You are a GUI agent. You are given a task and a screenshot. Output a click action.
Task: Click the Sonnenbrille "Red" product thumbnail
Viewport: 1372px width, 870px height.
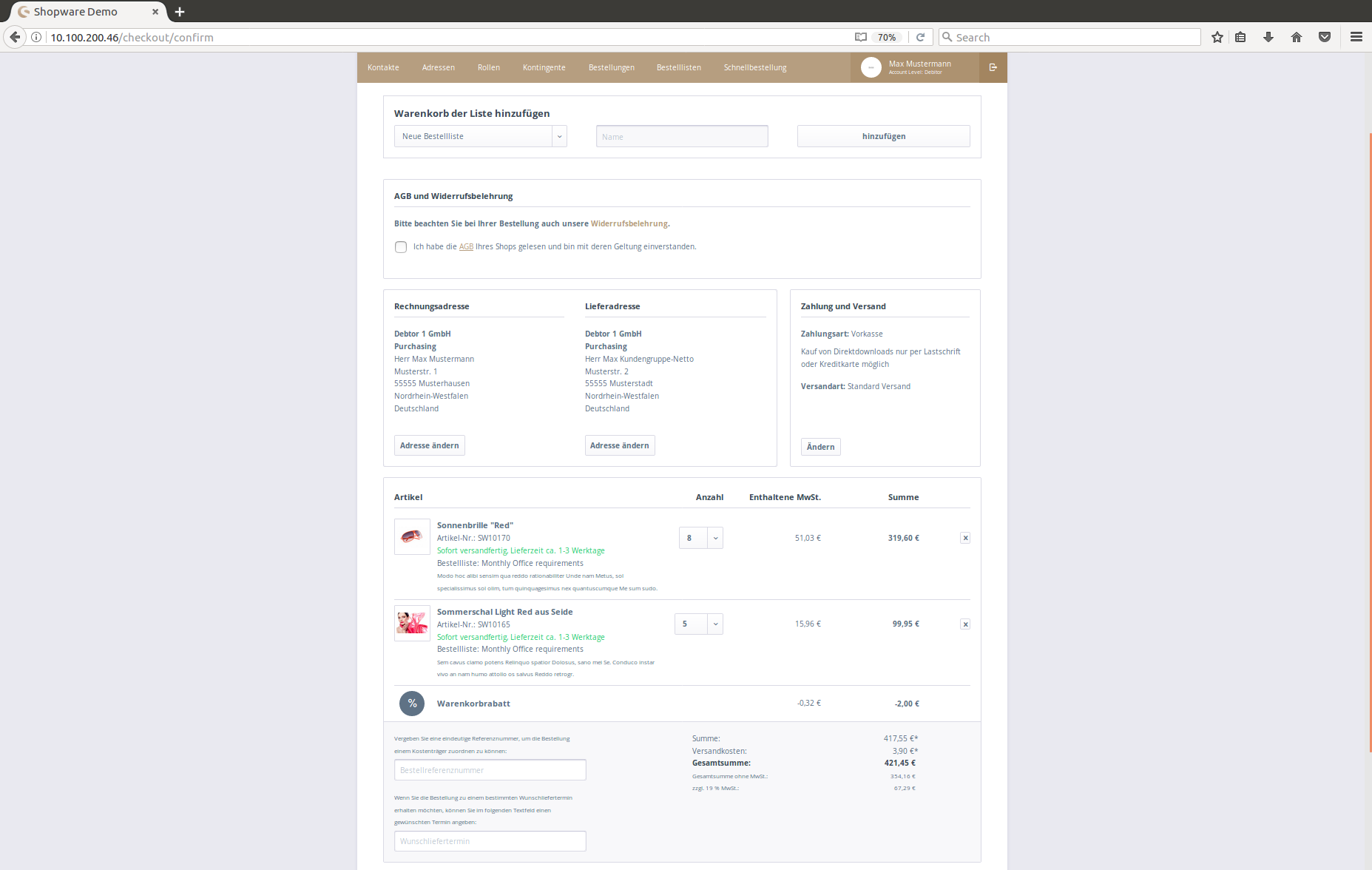[x=412, y=536]
